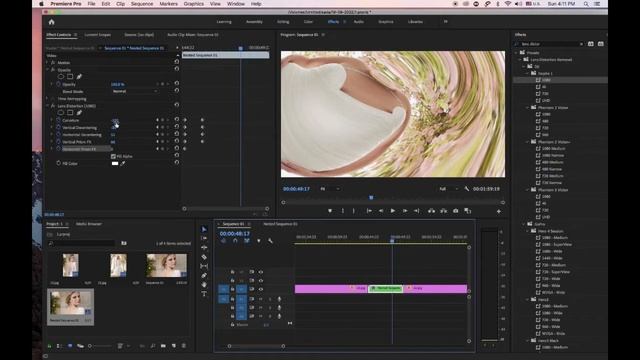Go to the Premiere Pro Home screen
This screenshot has width=640, height=360.
(x=51, y=22)
